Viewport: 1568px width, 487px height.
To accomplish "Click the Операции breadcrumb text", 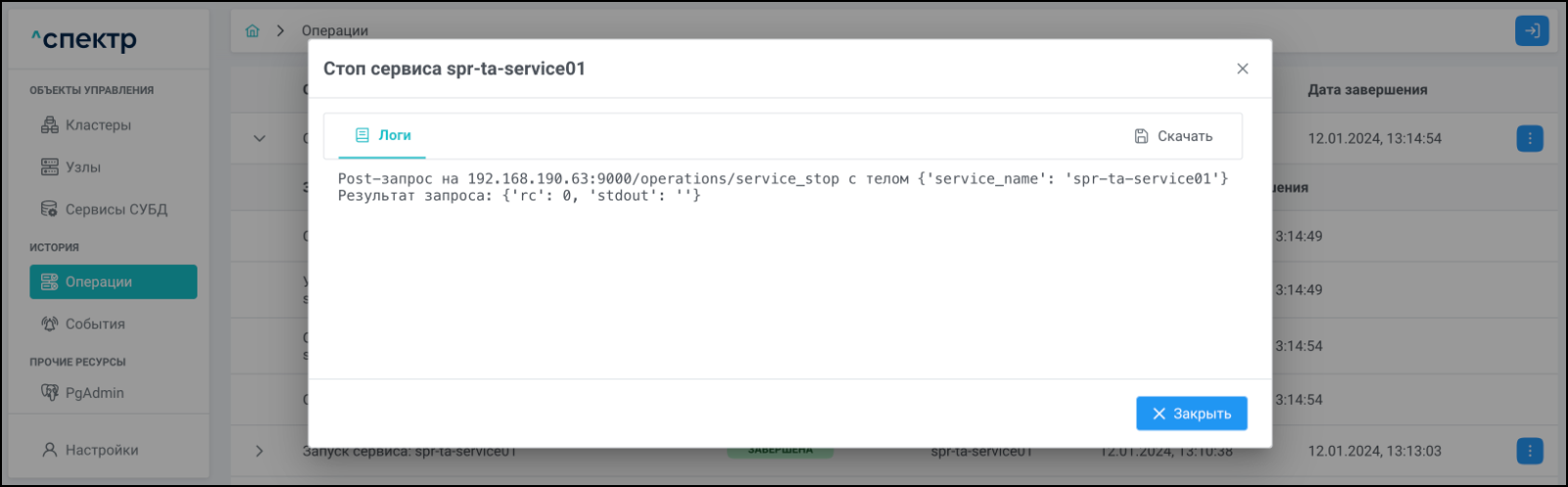I will 334,31.
